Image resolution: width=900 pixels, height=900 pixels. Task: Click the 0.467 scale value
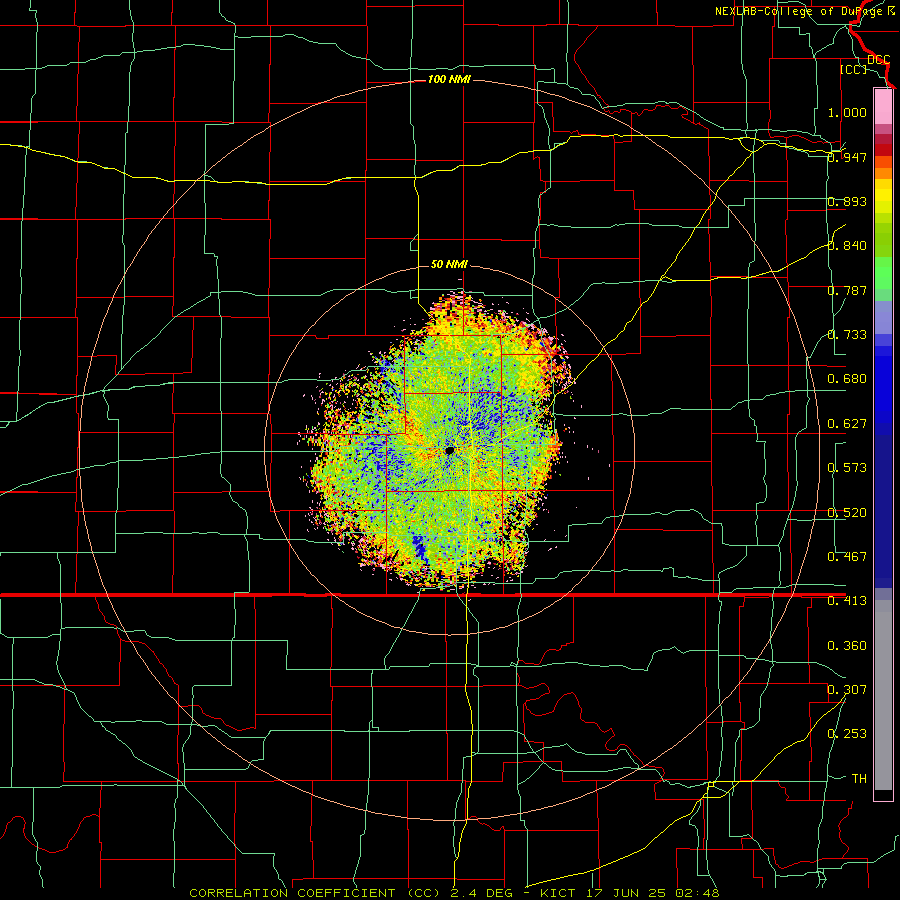coord(847,557)
